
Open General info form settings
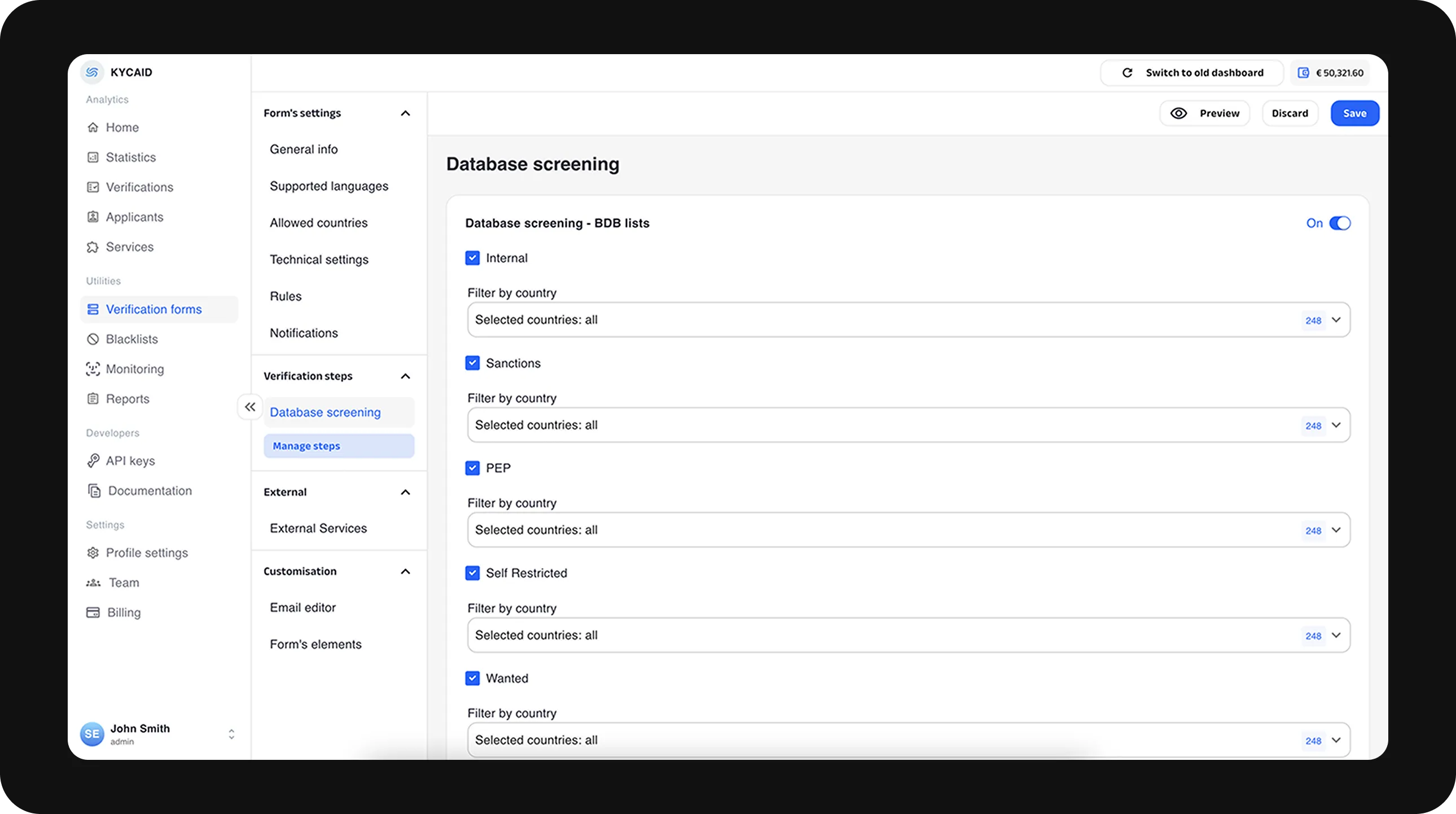[303, 148]
